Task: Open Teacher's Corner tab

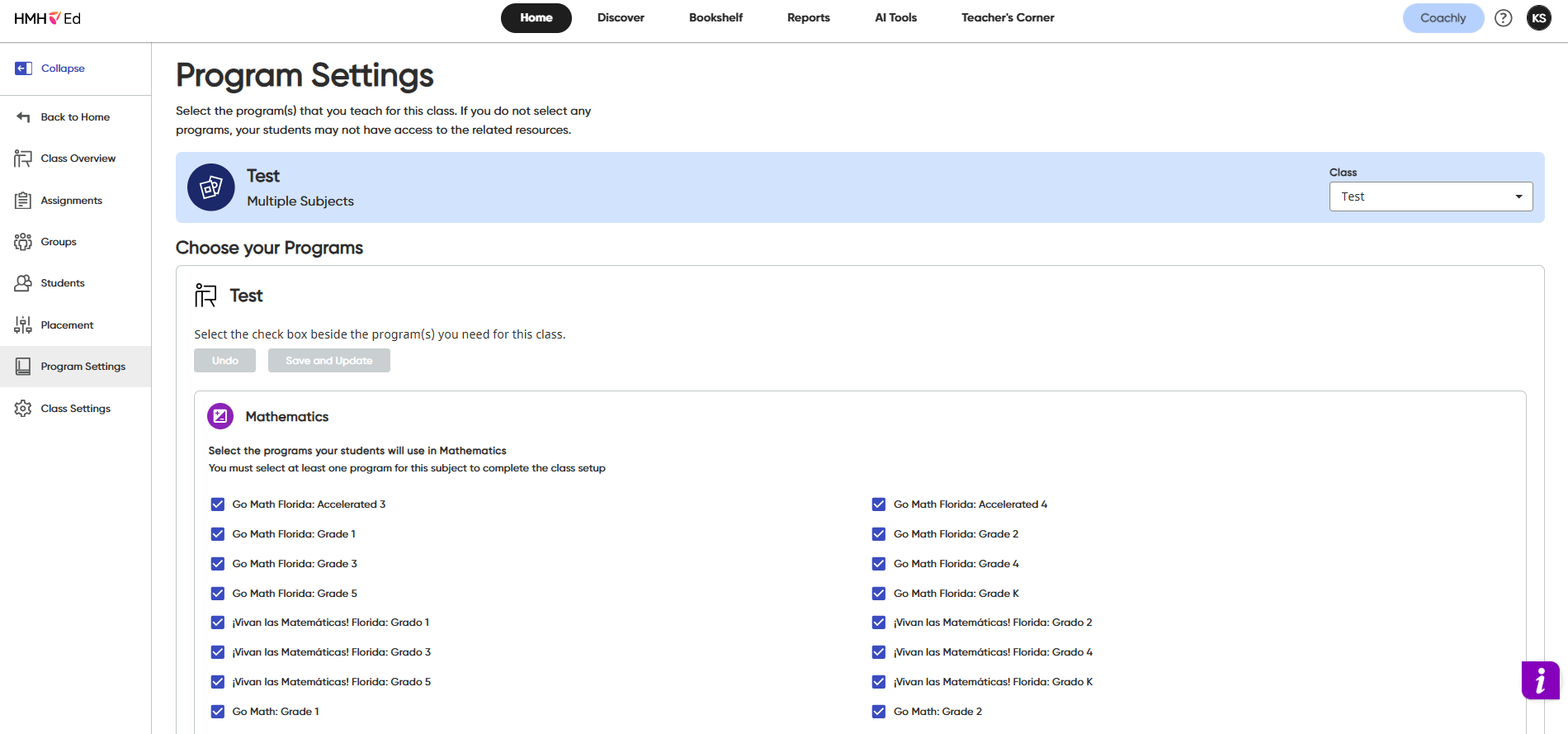Action: coord(1008,18)
